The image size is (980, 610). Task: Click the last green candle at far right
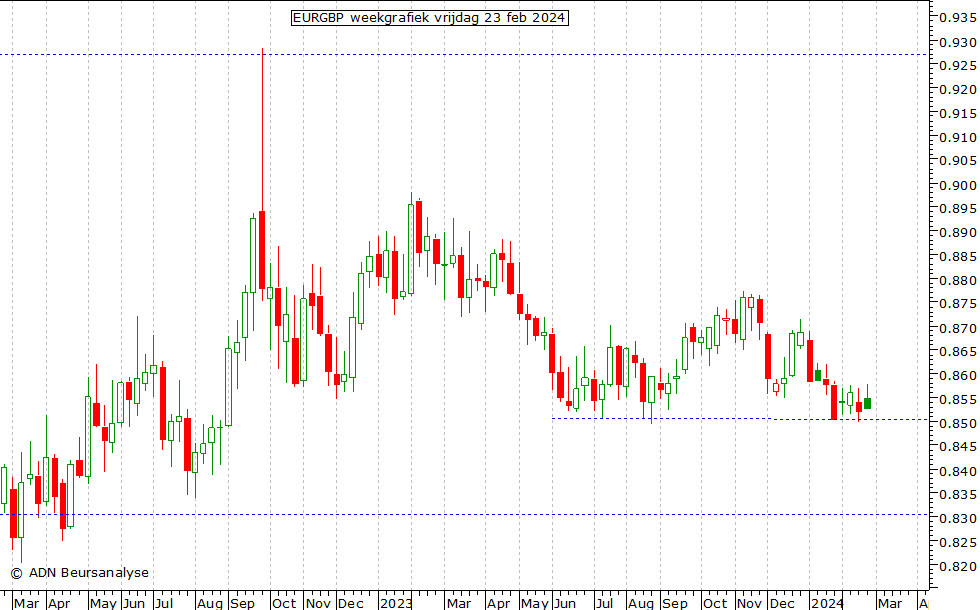click(867, 403)
